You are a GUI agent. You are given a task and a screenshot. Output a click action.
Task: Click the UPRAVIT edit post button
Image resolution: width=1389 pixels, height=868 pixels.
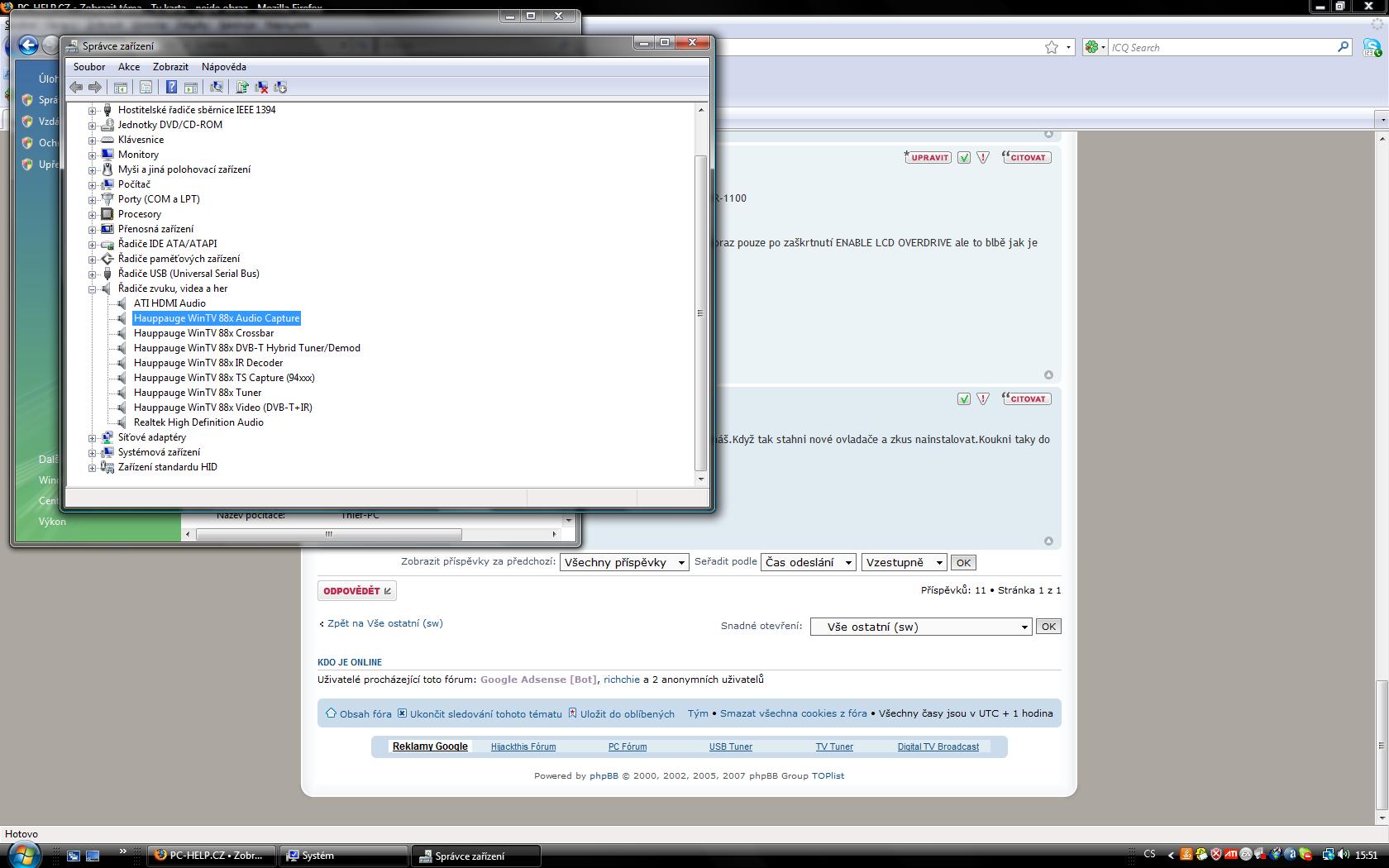coord(928,157)
